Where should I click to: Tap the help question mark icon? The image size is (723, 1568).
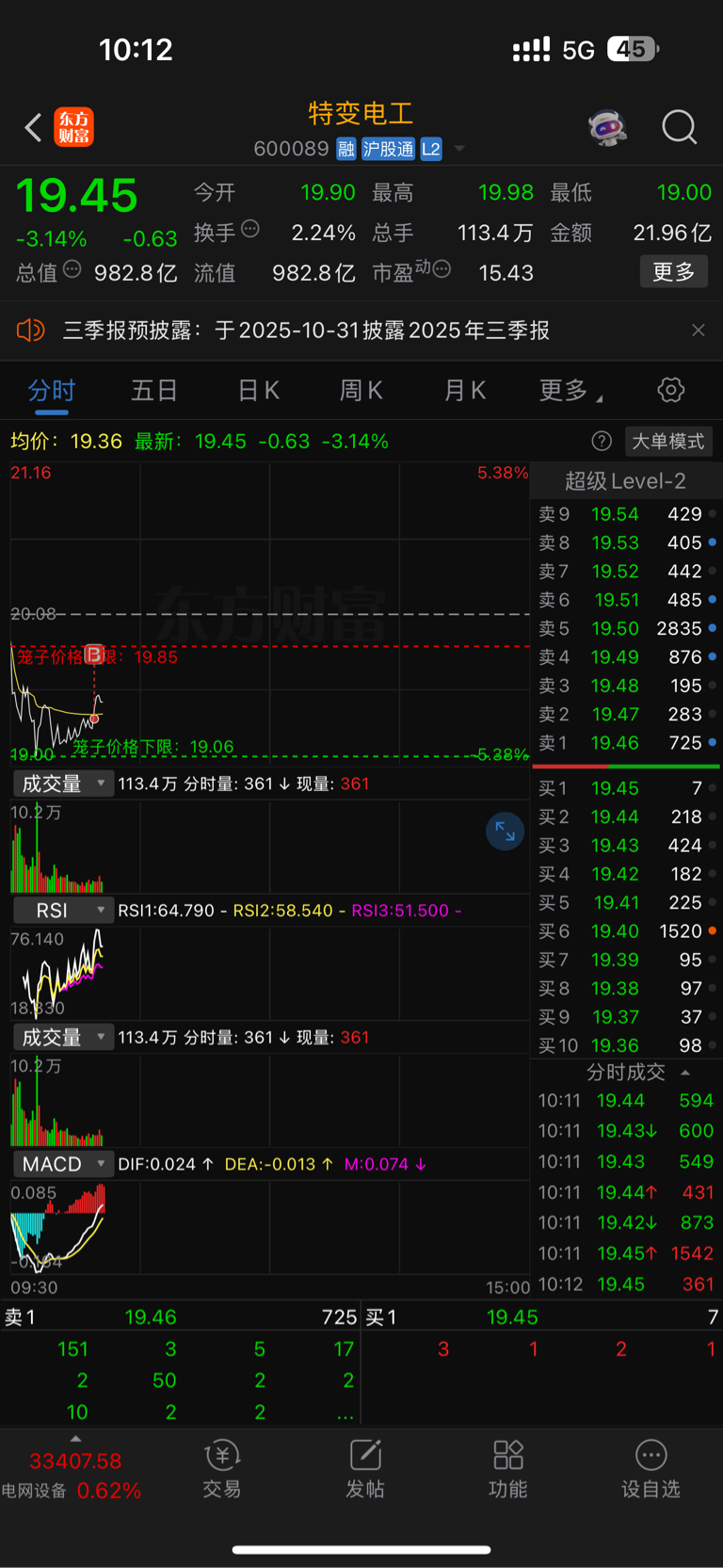602,441
